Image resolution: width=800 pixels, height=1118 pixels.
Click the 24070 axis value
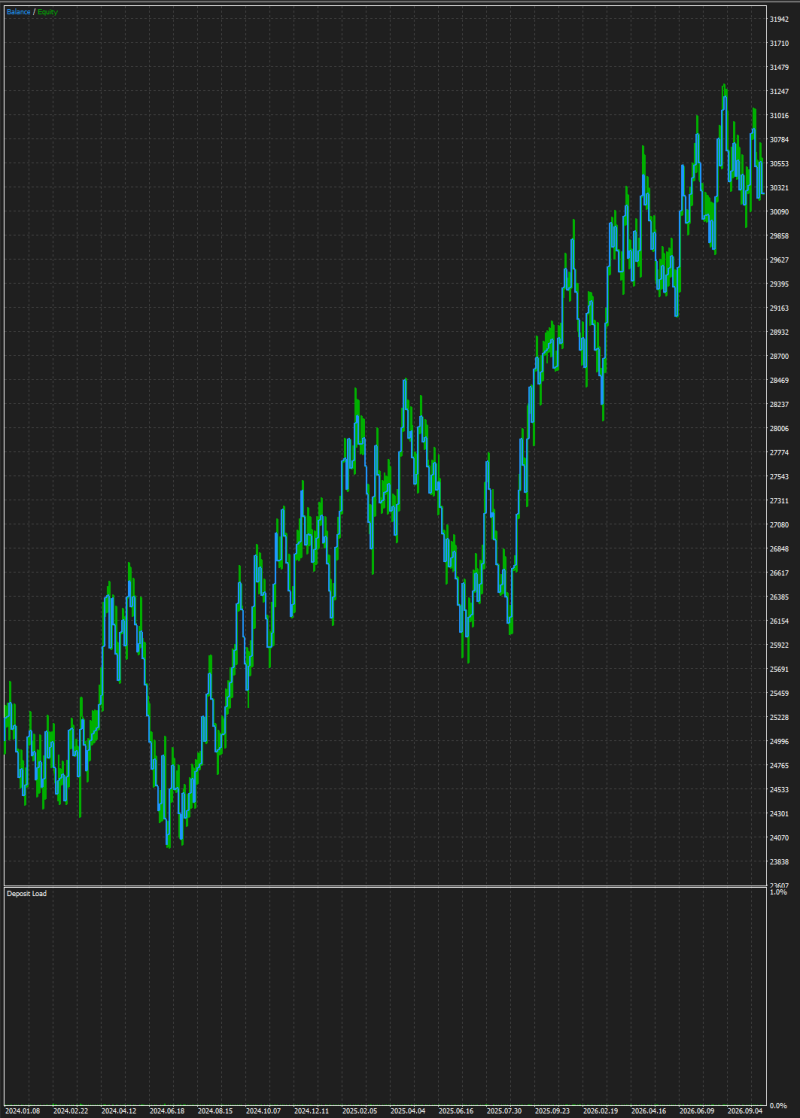tap(779, 838)
